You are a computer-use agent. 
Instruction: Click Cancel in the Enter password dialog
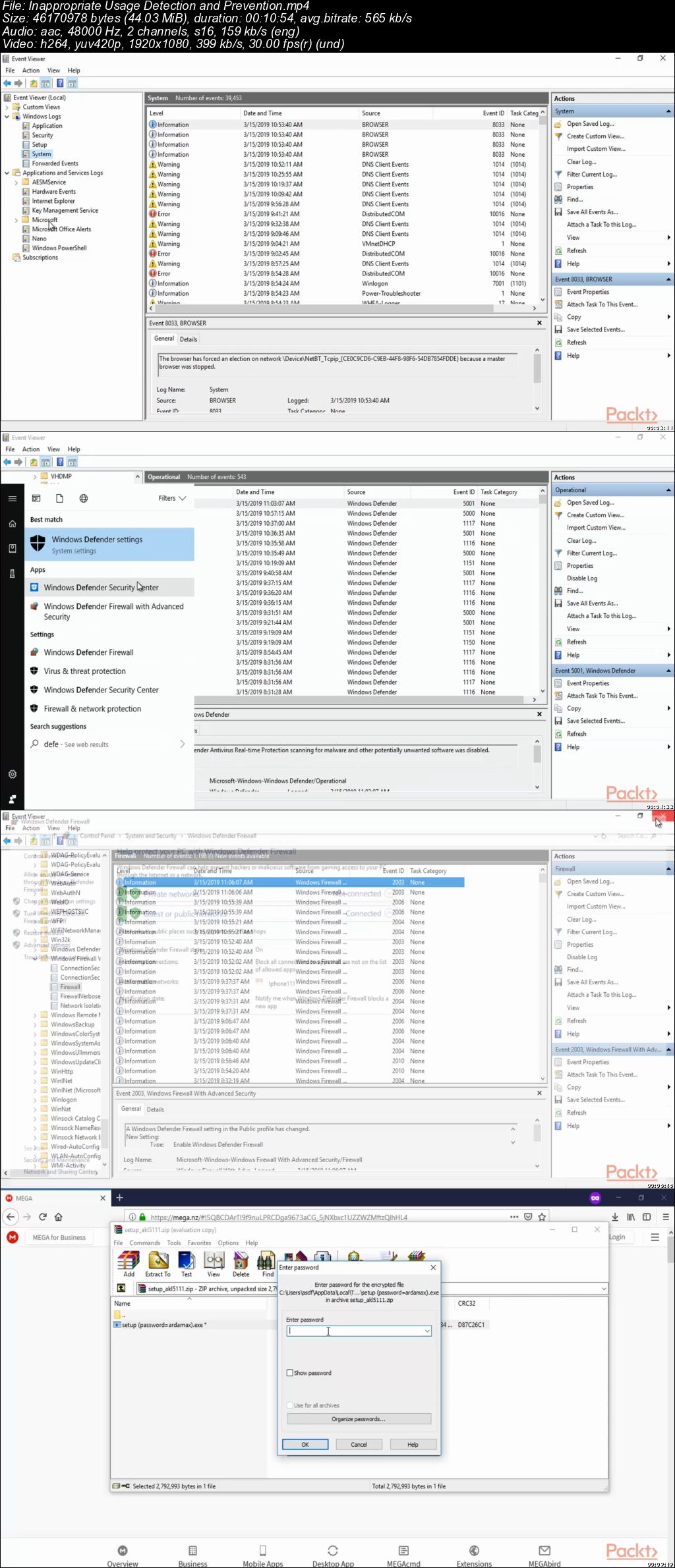(x=359, y=1445)
